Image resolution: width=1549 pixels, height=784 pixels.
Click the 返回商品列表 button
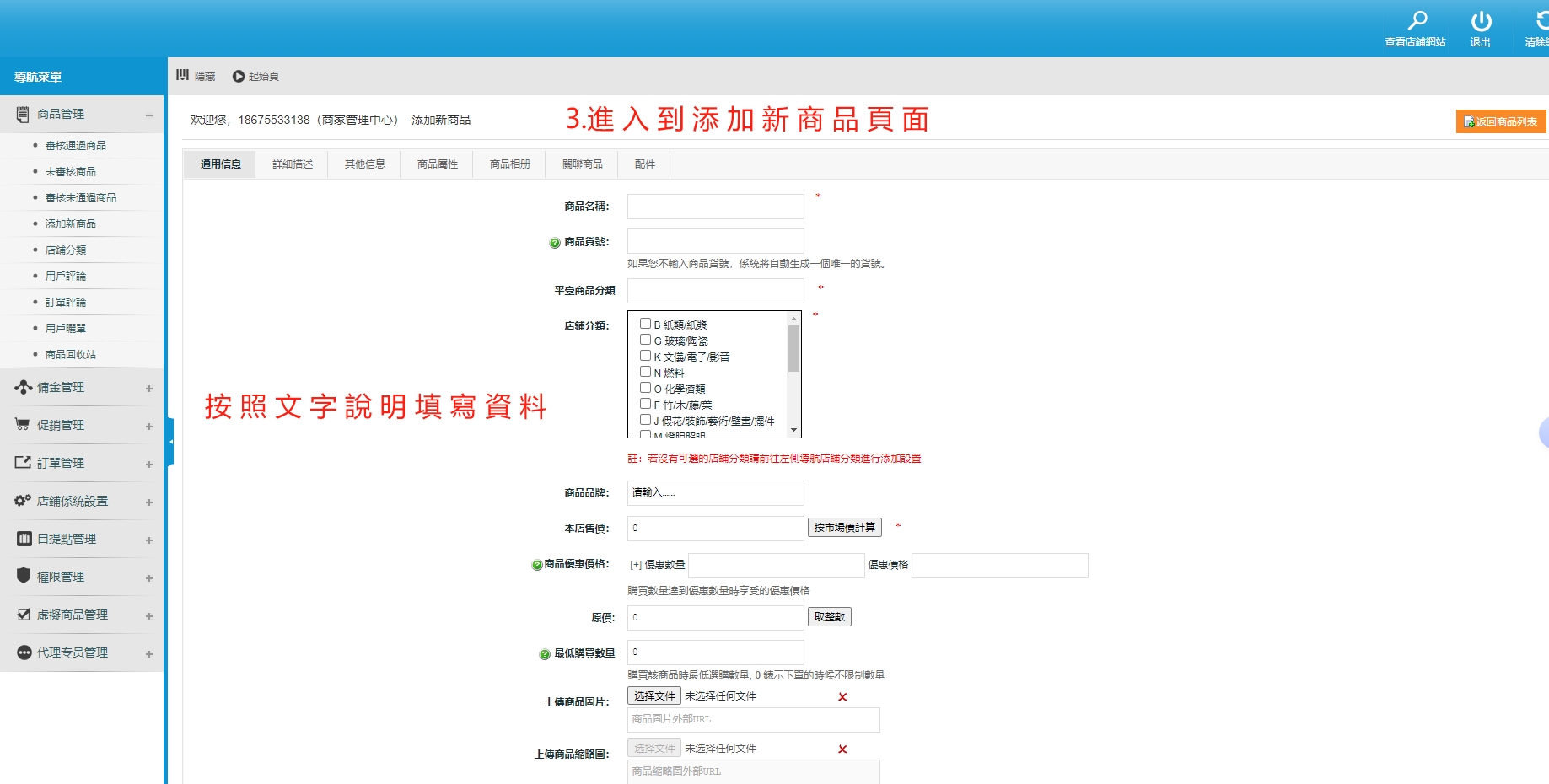1500,122
